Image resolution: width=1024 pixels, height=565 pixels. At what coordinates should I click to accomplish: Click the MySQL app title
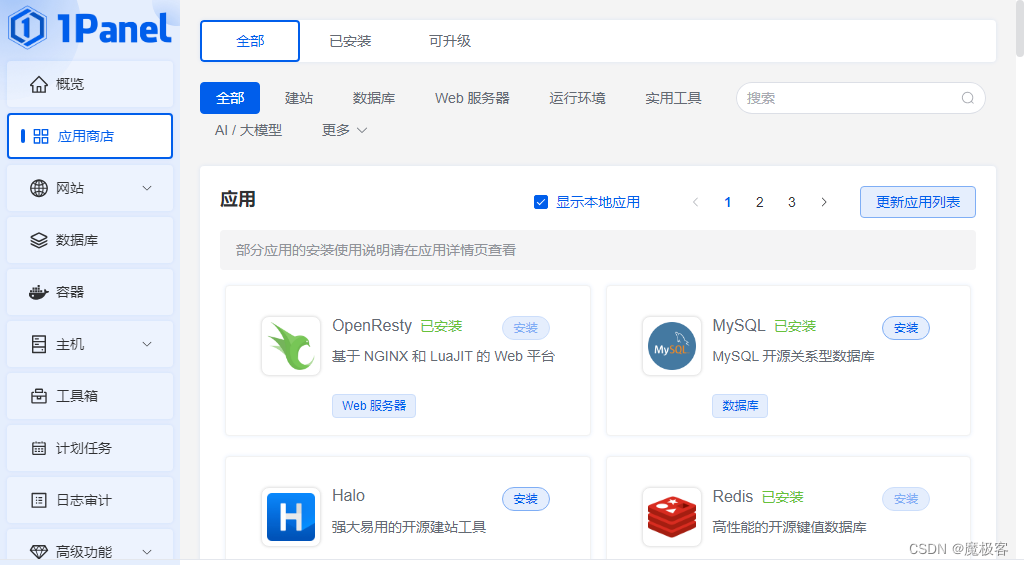pos(739,325)
